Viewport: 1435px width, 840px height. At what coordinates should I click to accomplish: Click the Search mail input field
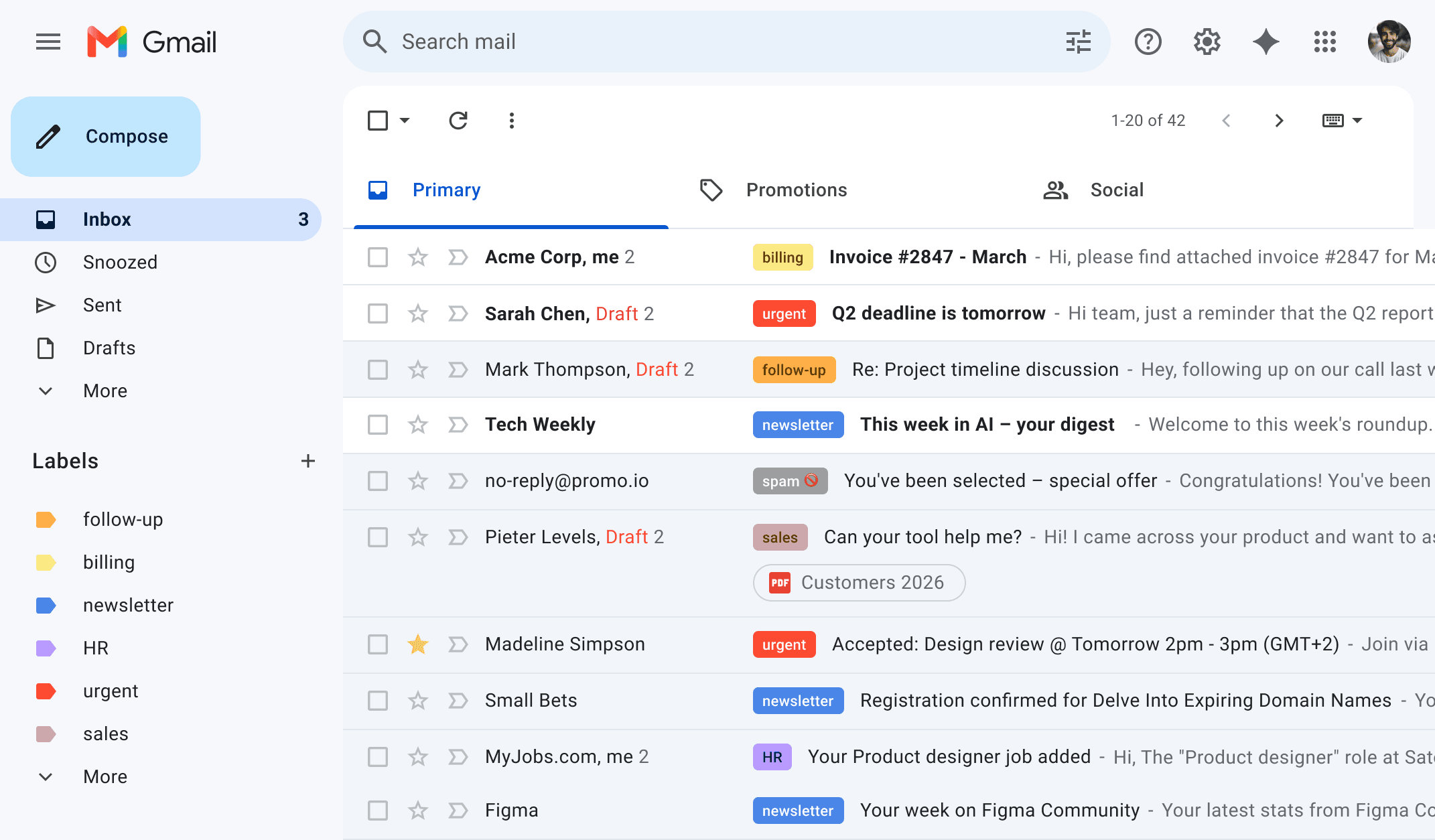pyautogui.click(x=727, y=42)
